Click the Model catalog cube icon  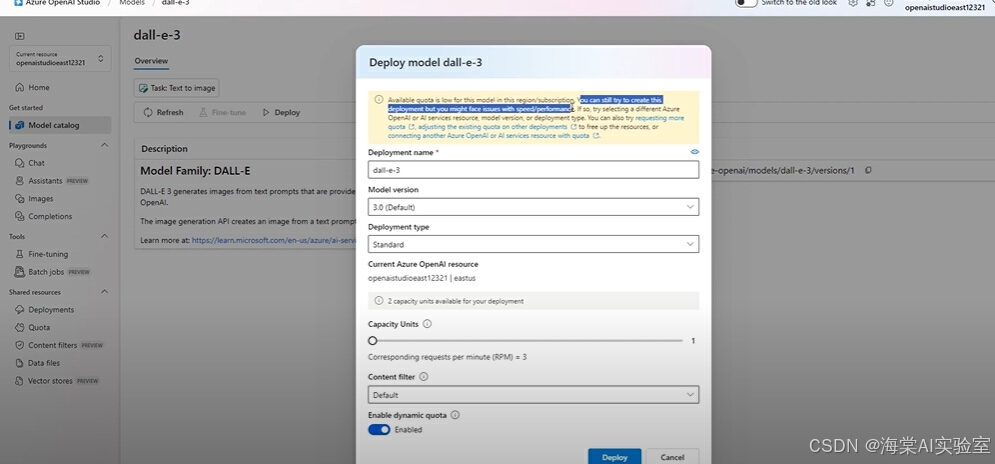(20, 126)
